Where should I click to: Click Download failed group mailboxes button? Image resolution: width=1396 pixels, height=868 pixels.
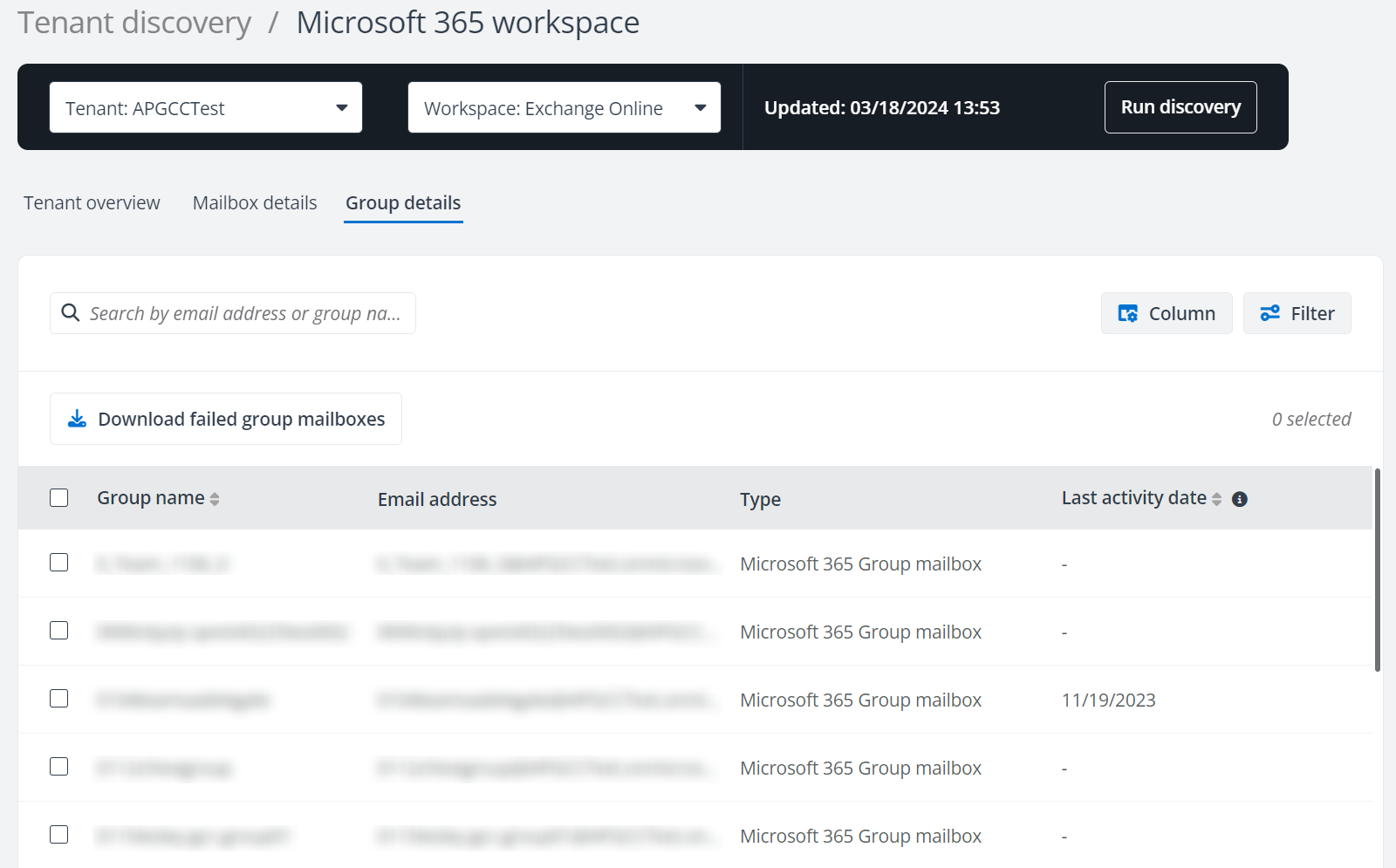[x=225, y=418]
